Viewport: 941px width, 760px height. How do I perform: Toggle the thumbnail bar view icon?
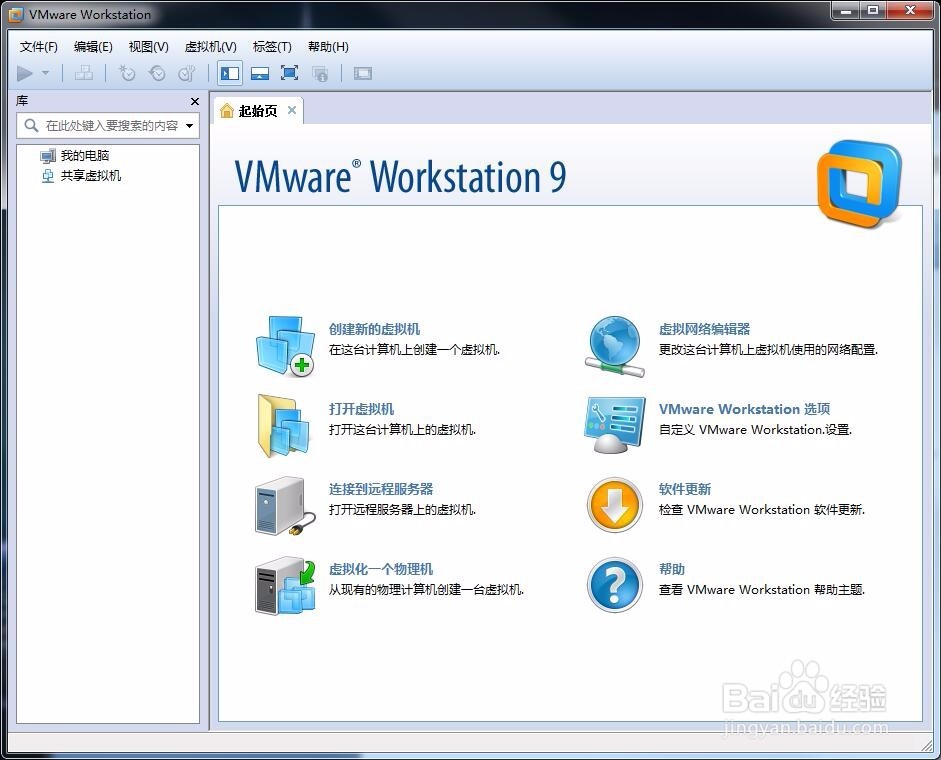pyautogui.click(x=260, y=73)
